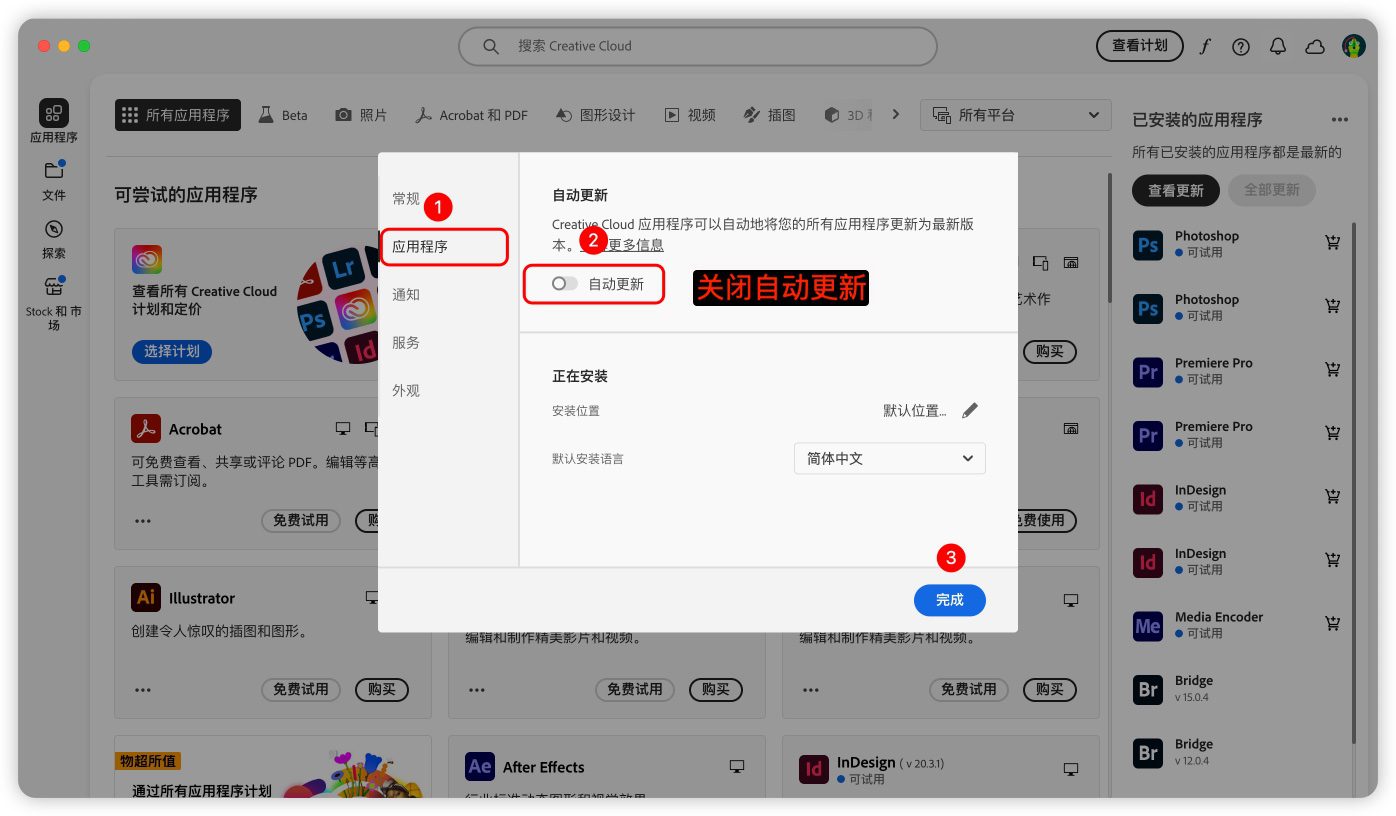Click the 查看更新 button
Image resolution: width=1396 pixels, height=816 pixels.
[x=1175, y=190]
